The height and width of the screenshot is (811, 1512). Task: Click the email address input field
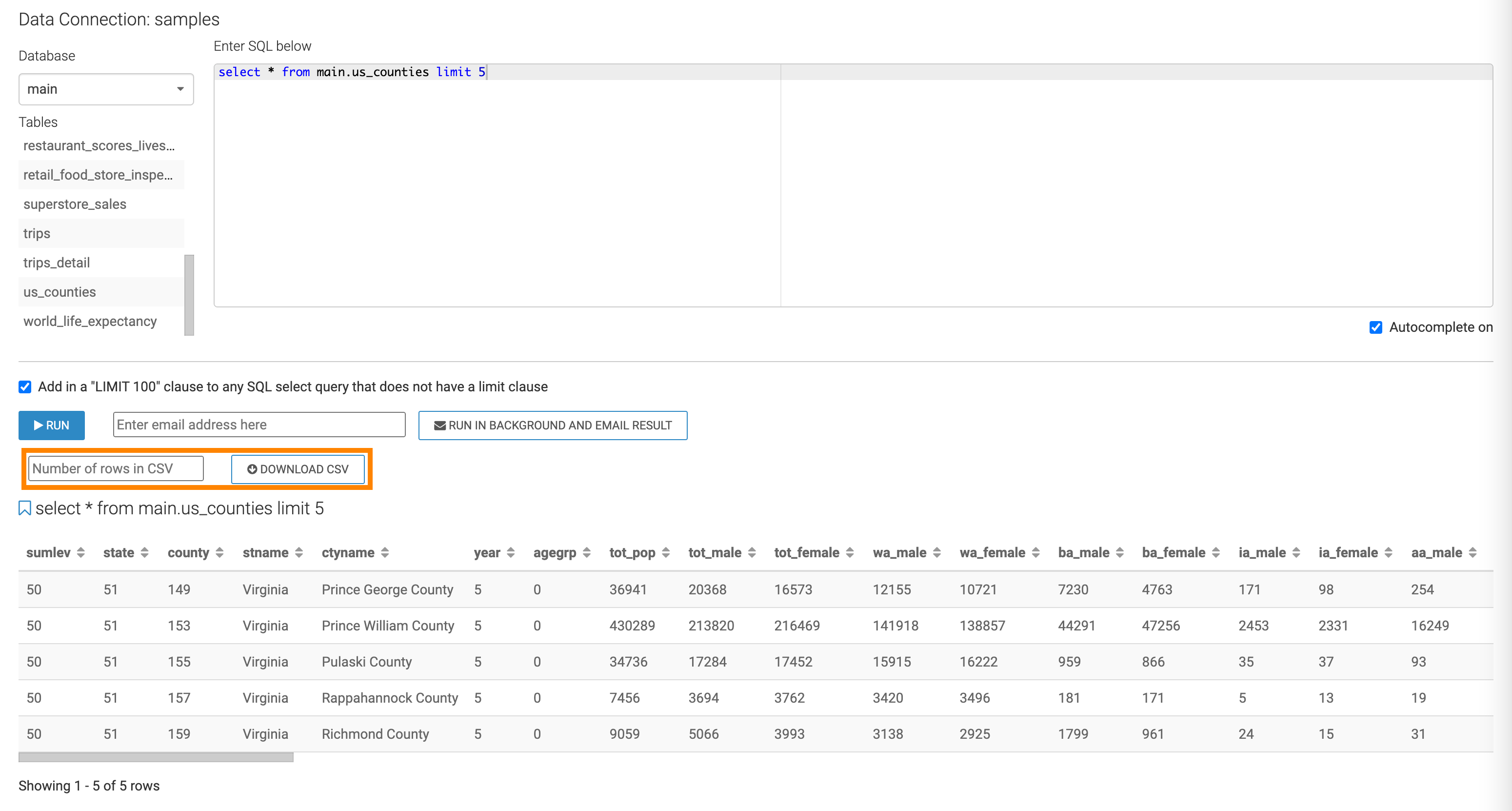pyautogui.click(x=259, y=425)
